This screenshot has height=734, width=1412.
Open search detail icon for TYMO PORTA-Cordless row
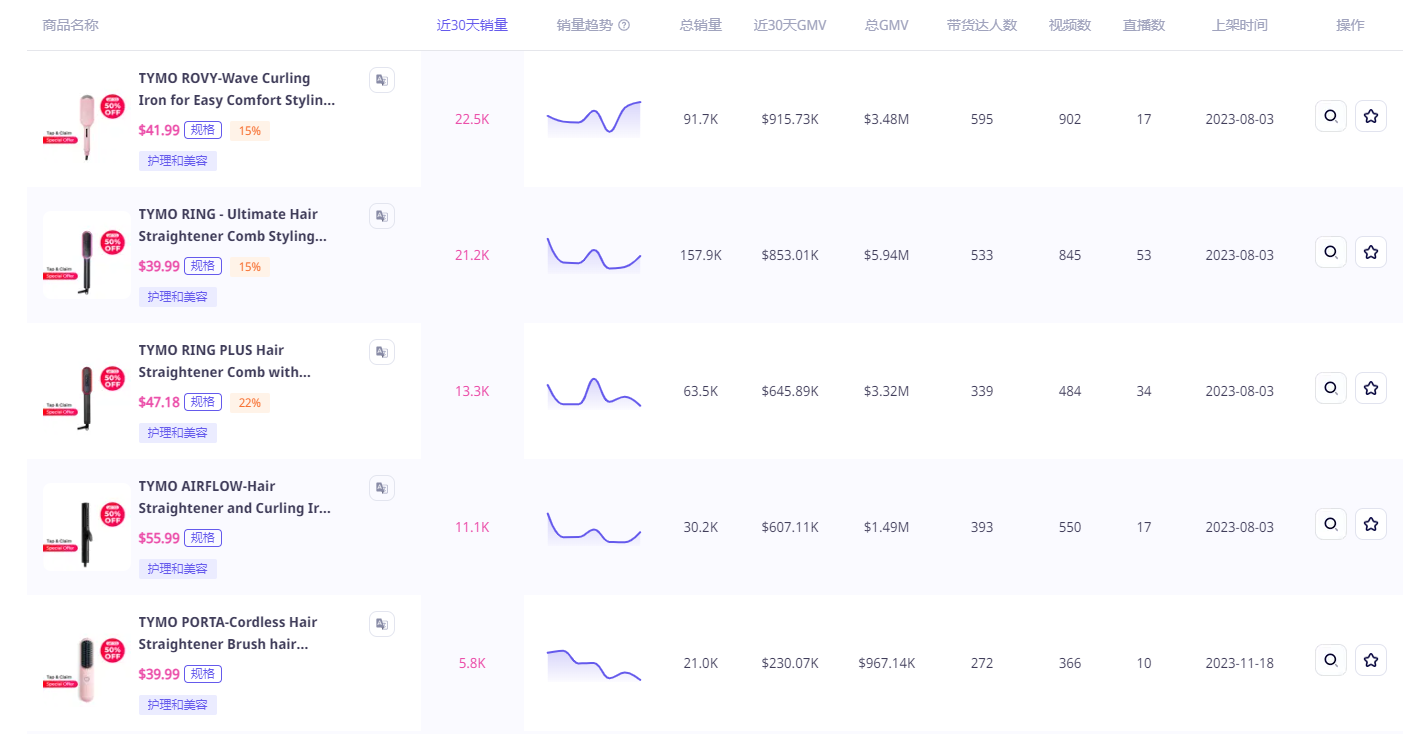tap(1330, 660)
